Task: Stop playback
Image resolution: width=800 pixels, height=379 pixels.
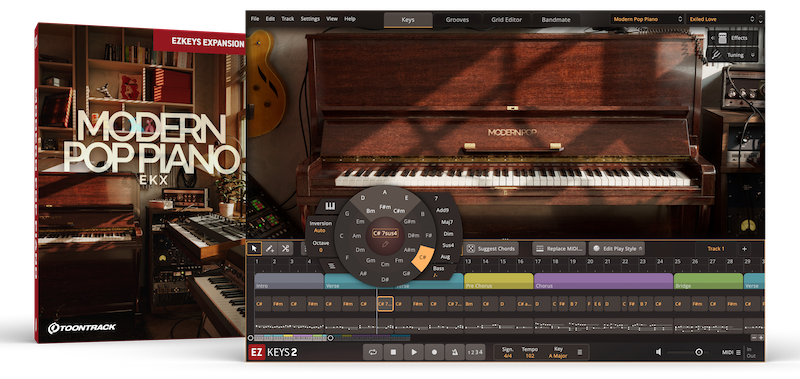Action: tap(393, 352)
